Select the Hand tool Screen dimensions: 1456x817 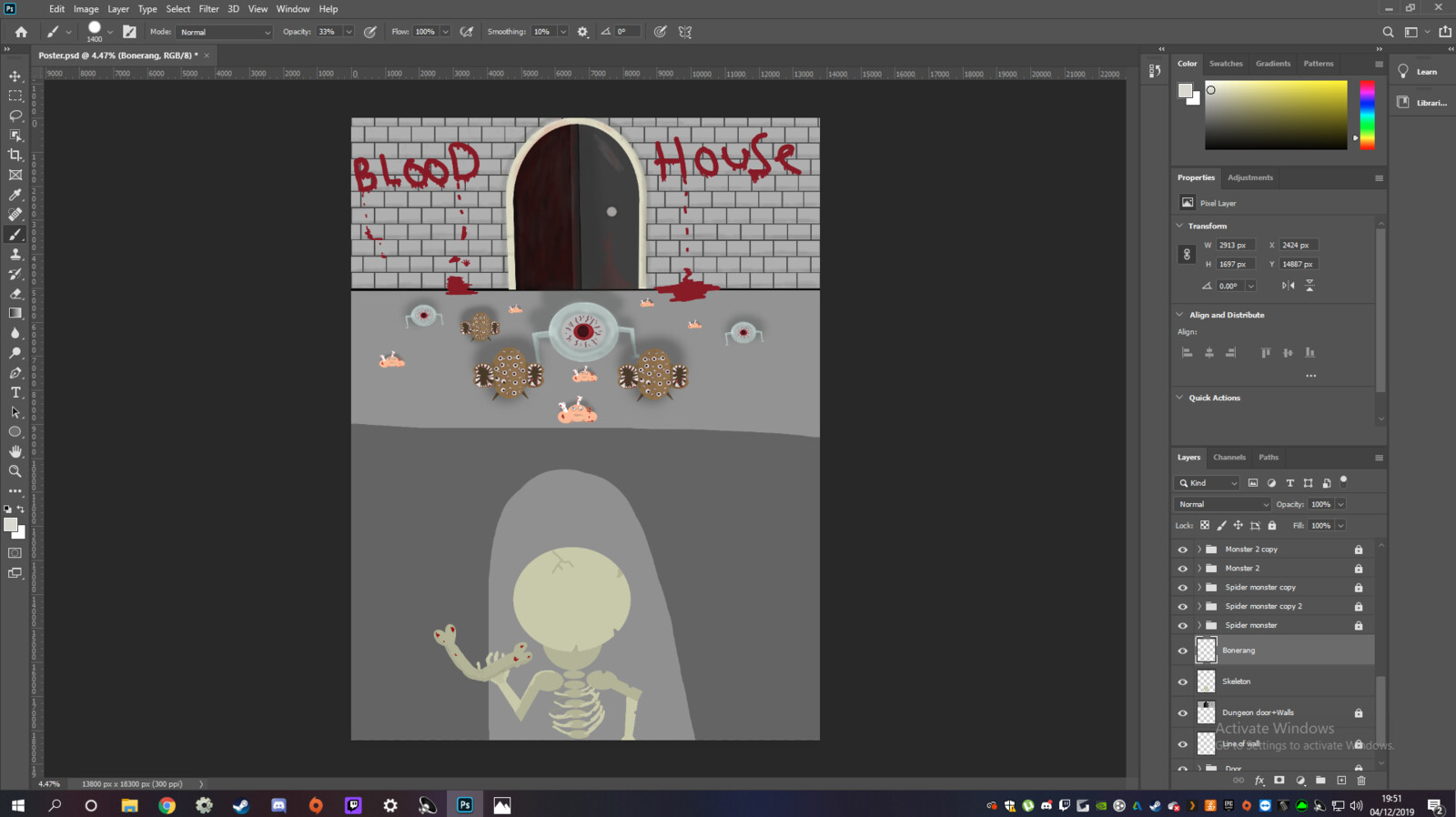coord(15,451)
